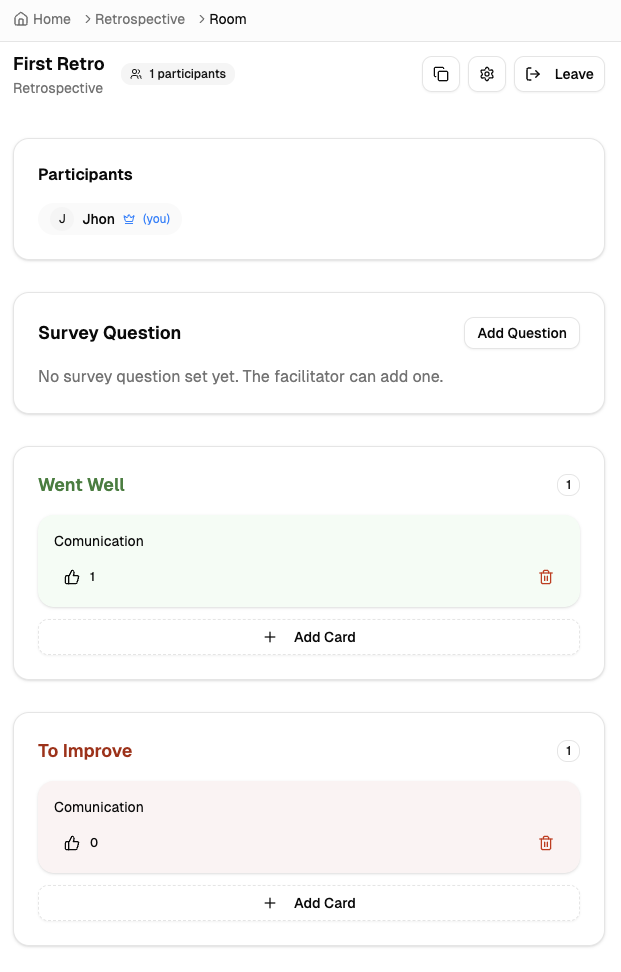Click the Leave button
621x972 pixels.
(559, 74)
